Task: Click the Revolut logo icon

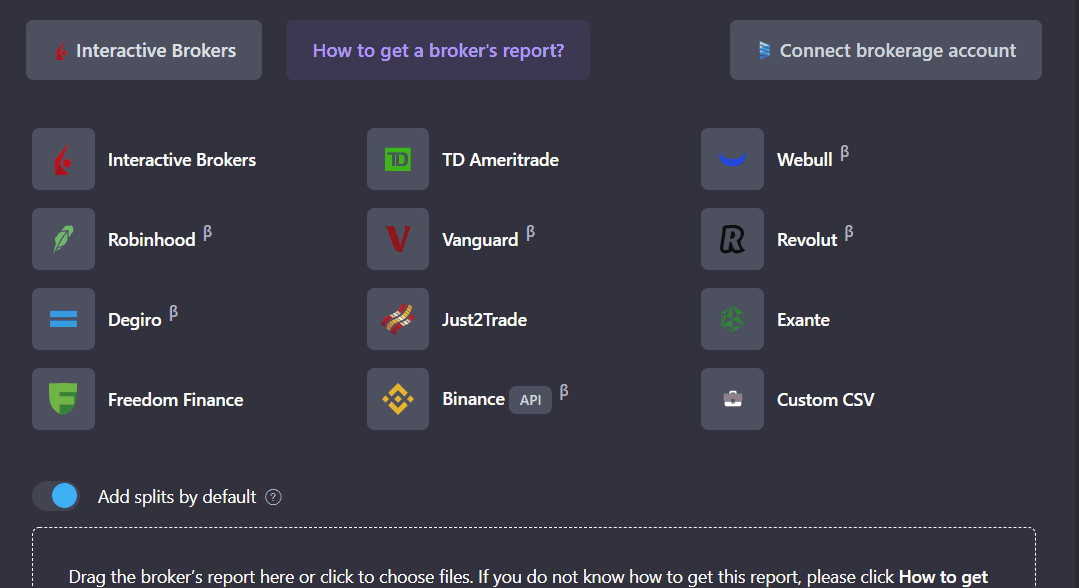Action: click(732, 239)
